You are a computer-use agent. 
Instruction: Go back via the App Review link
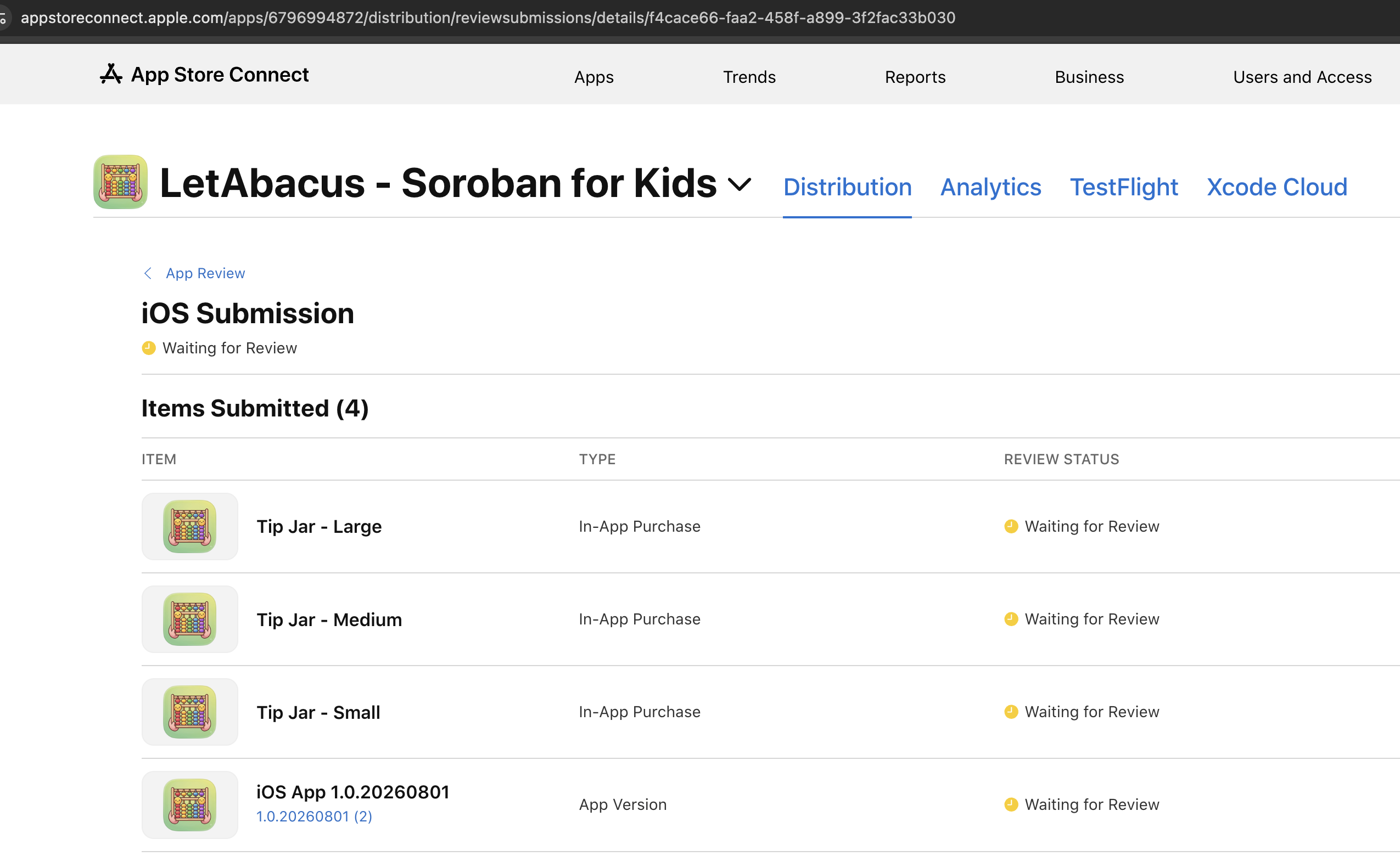point(205,273)
